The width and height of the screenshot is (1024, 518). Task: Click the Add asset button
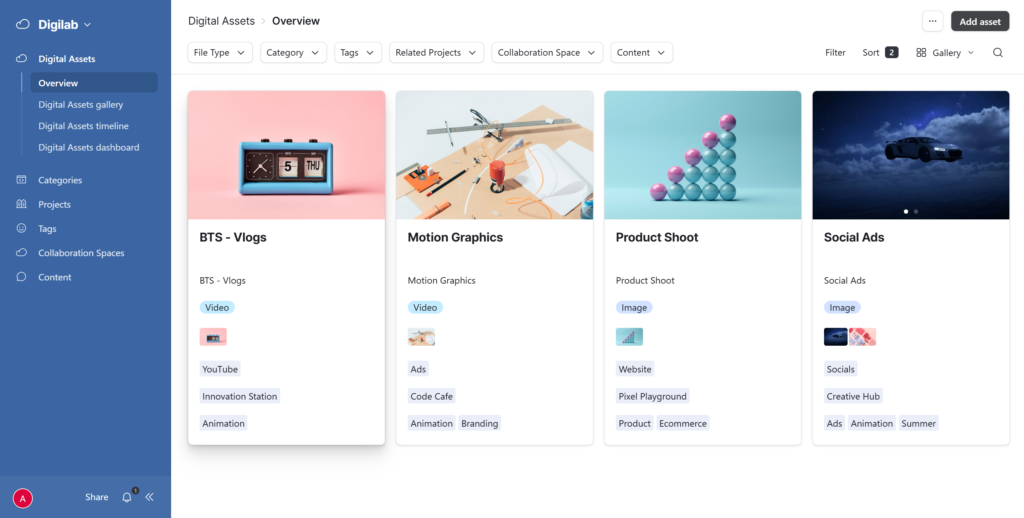click(x=980, y=22)
